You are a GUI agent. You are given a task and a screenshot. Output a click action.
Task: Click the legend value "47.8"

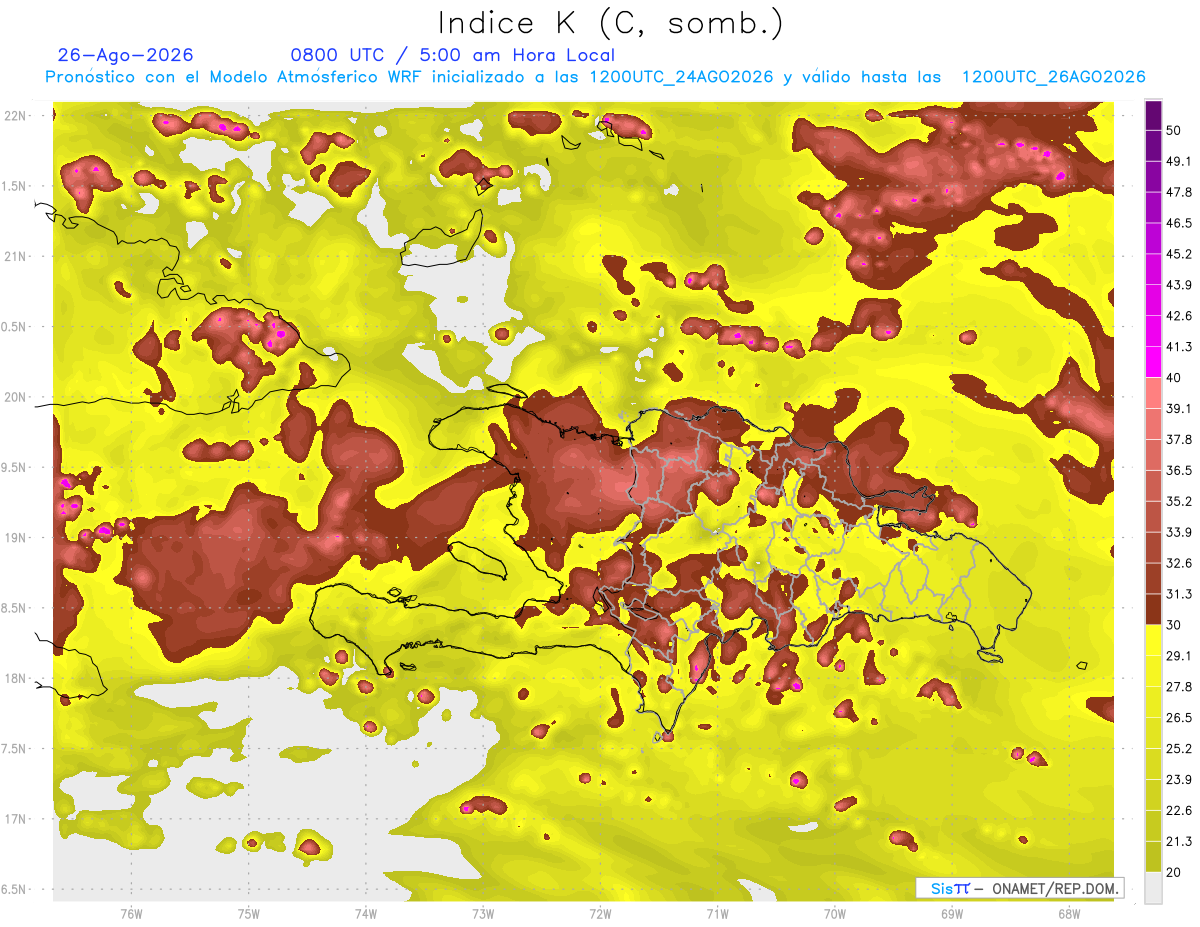point(1180,192)
